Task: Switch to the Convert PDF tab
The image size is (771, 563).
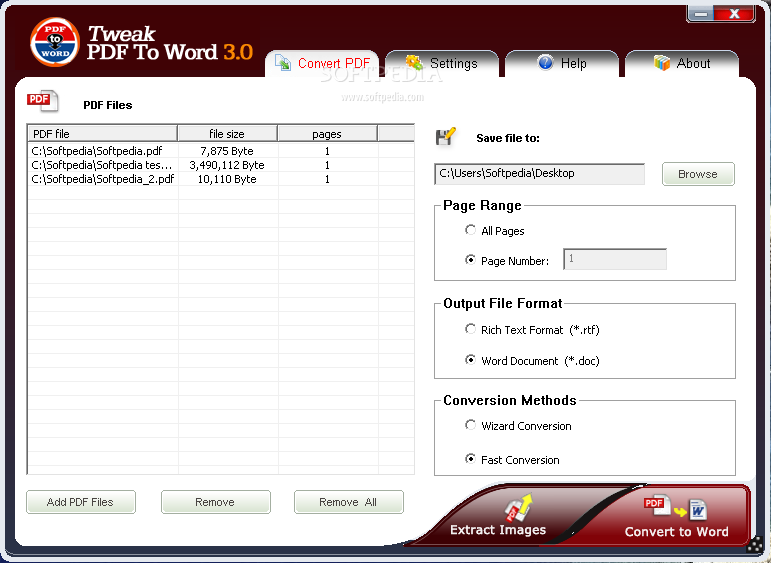Action: (322, 63)
